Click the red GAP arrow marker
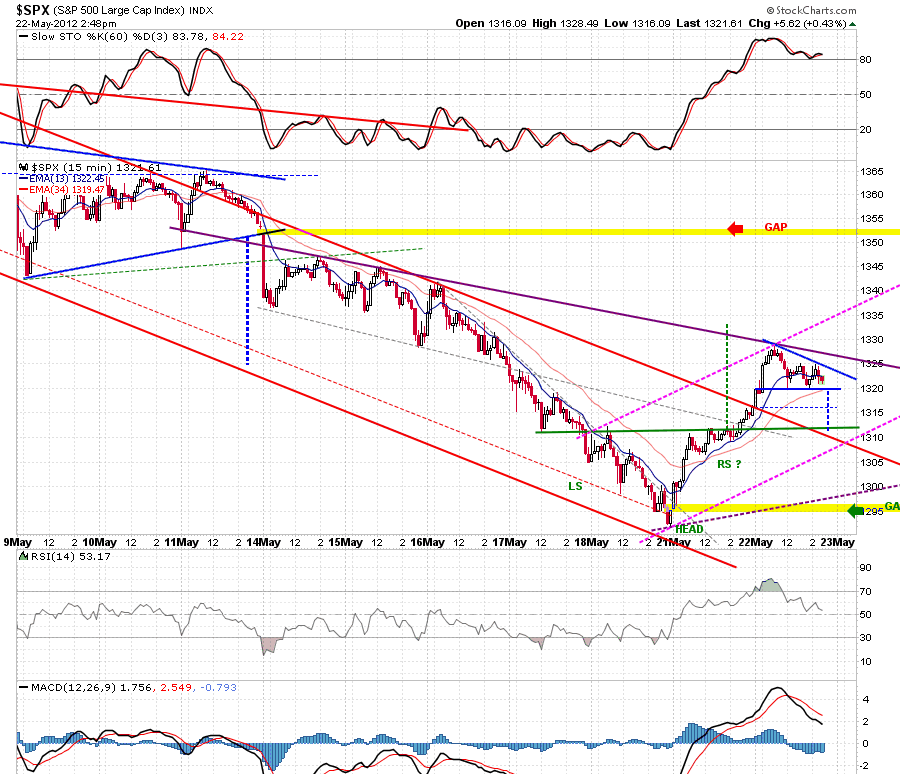This screenshot has width=908, height=774. pyautogui.click(x=735, y=229)
